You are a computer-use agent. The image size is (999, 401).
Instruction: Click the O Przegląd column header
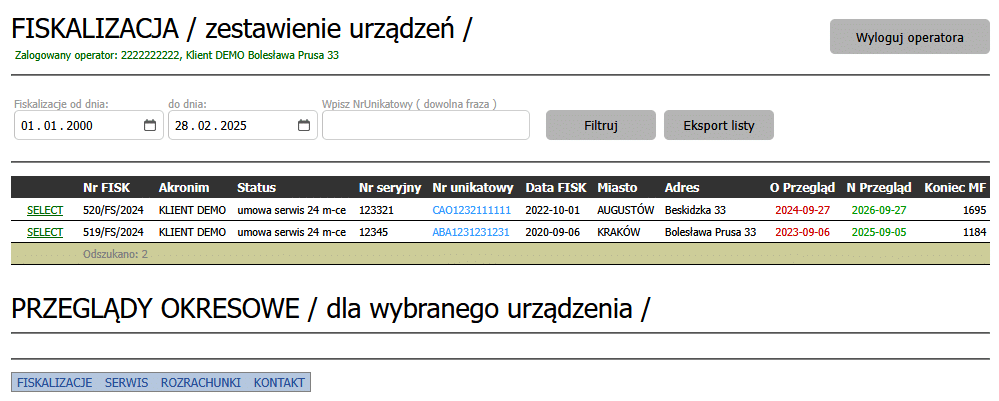point(803,187)
